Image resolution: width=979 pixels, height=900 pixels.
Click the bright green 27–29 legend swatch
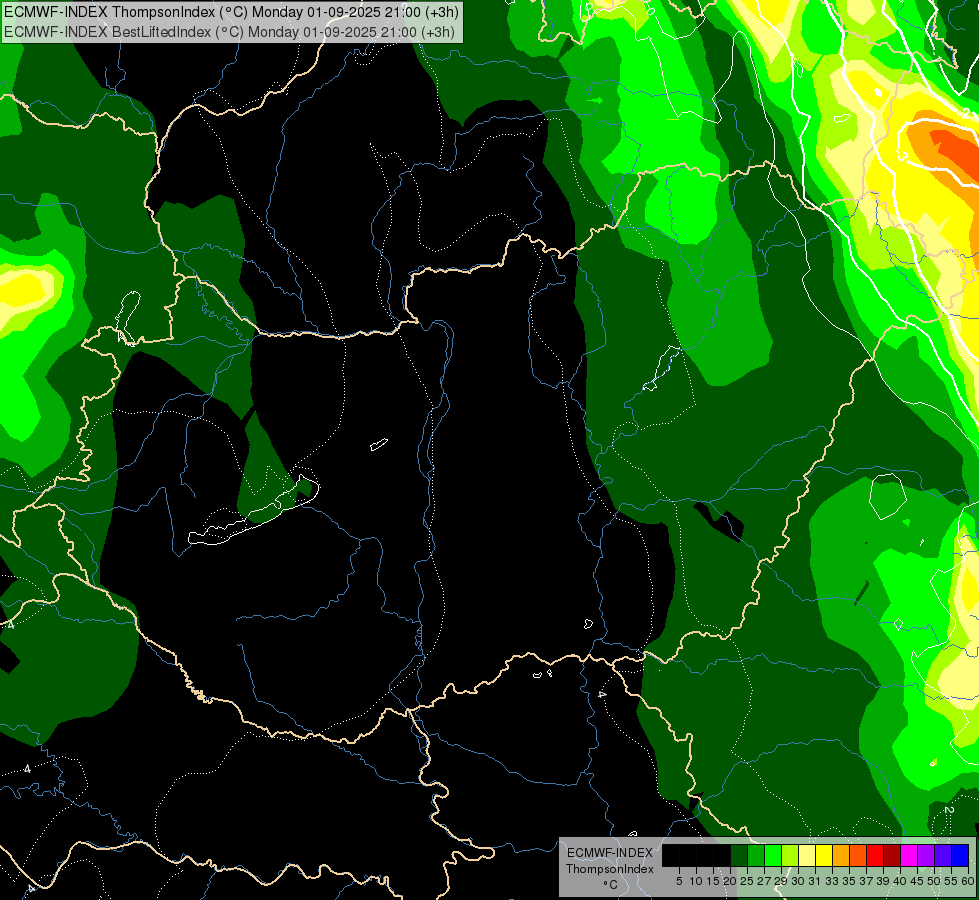[x=773, y=855]
